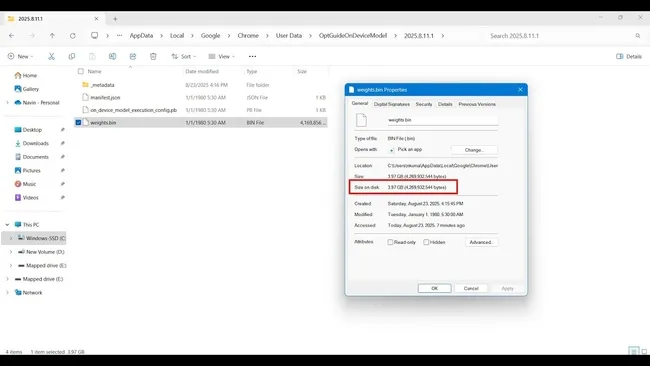Screen dimensions: 650x366
Task: Check the Read-only attribute
Action: pos(390,242)
